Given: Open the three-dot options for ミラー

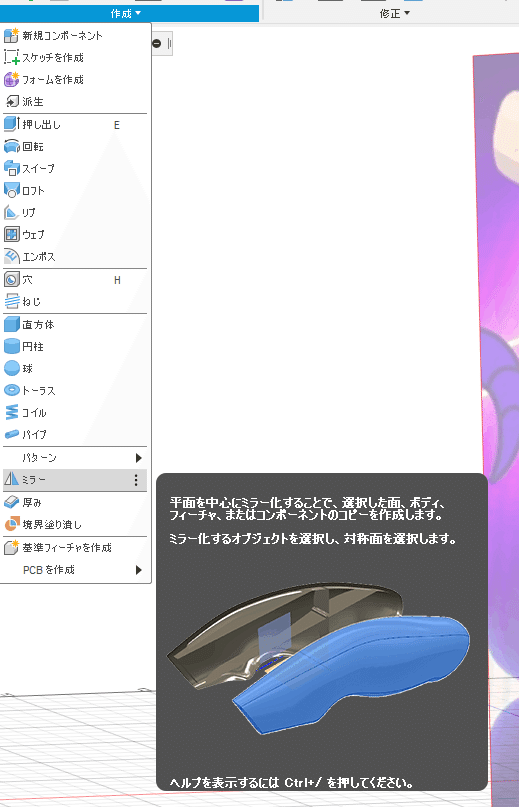Looking at the screenshot, I should [136, 480].
